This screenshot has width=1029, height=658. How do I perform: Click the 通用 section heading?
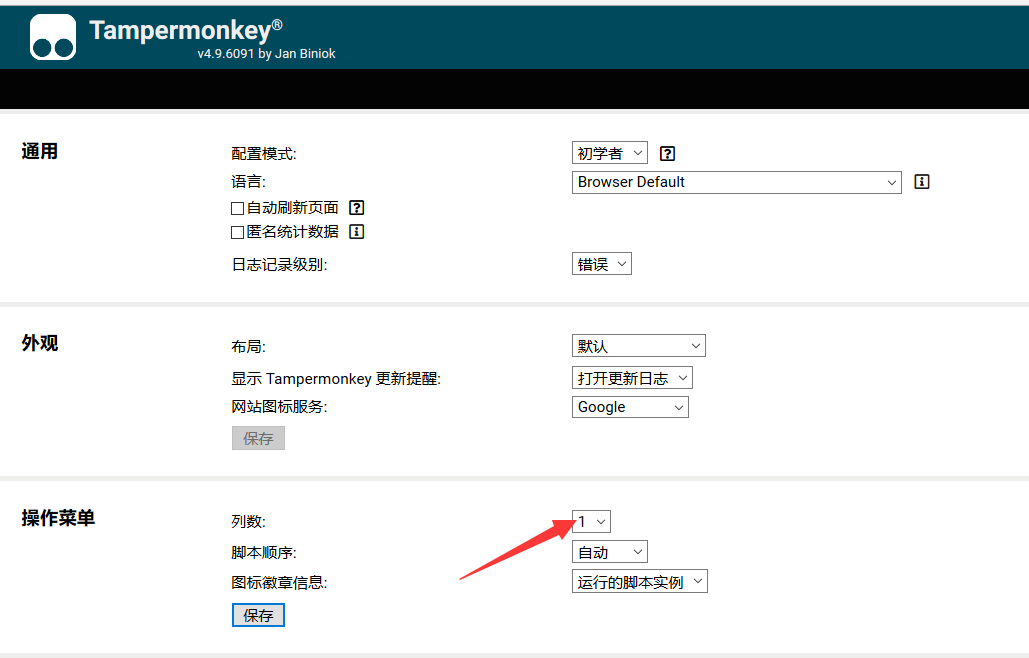tap(39, 152)
